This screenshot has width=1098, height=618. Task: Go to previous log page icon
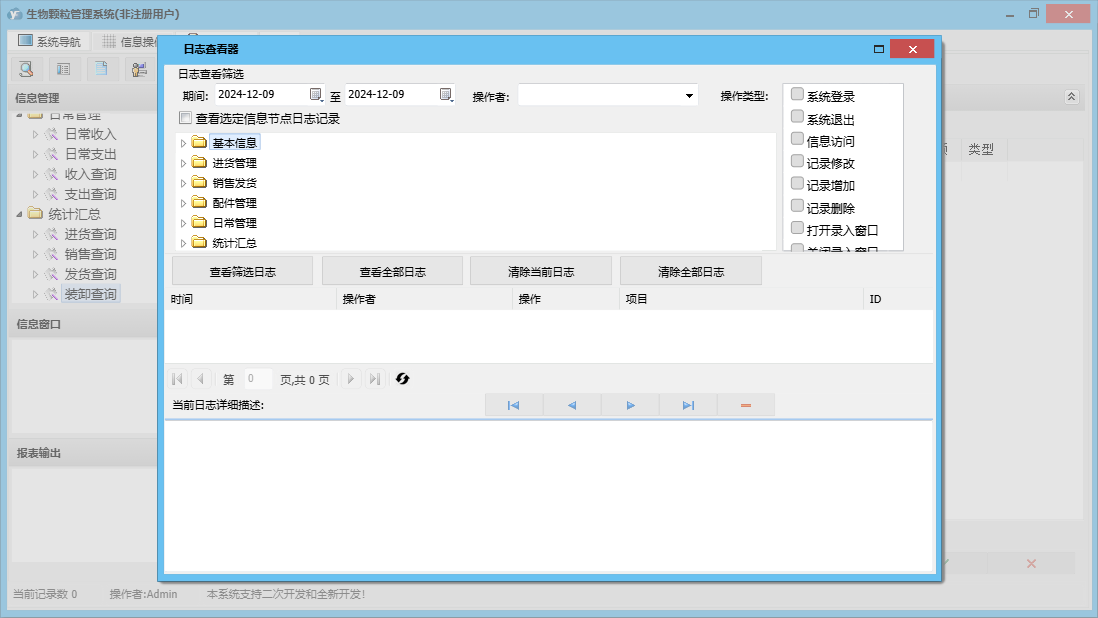click(x=200, y=379)
